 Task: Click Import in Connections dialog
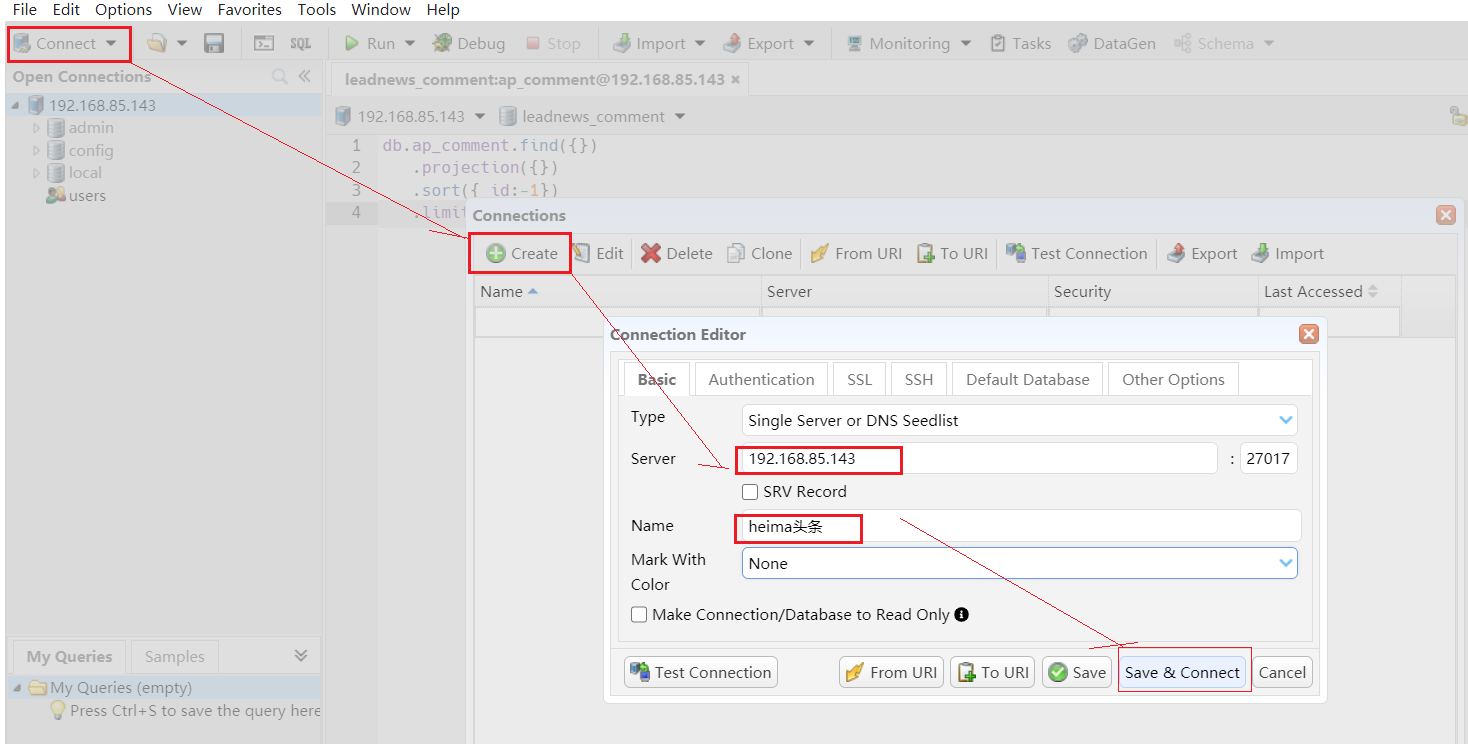1288,254
